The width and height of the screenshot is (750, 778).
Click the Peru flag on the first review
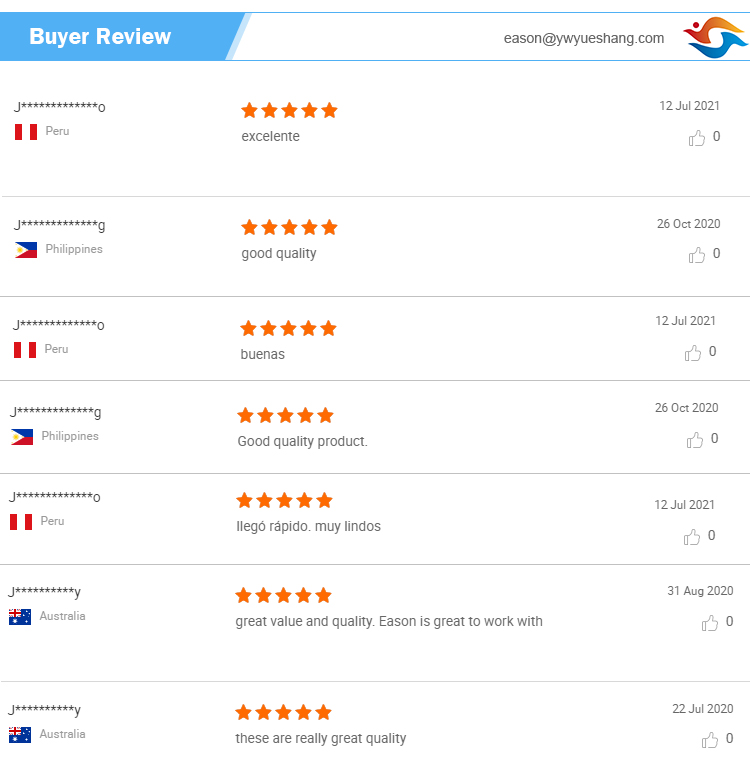[26, 132]
